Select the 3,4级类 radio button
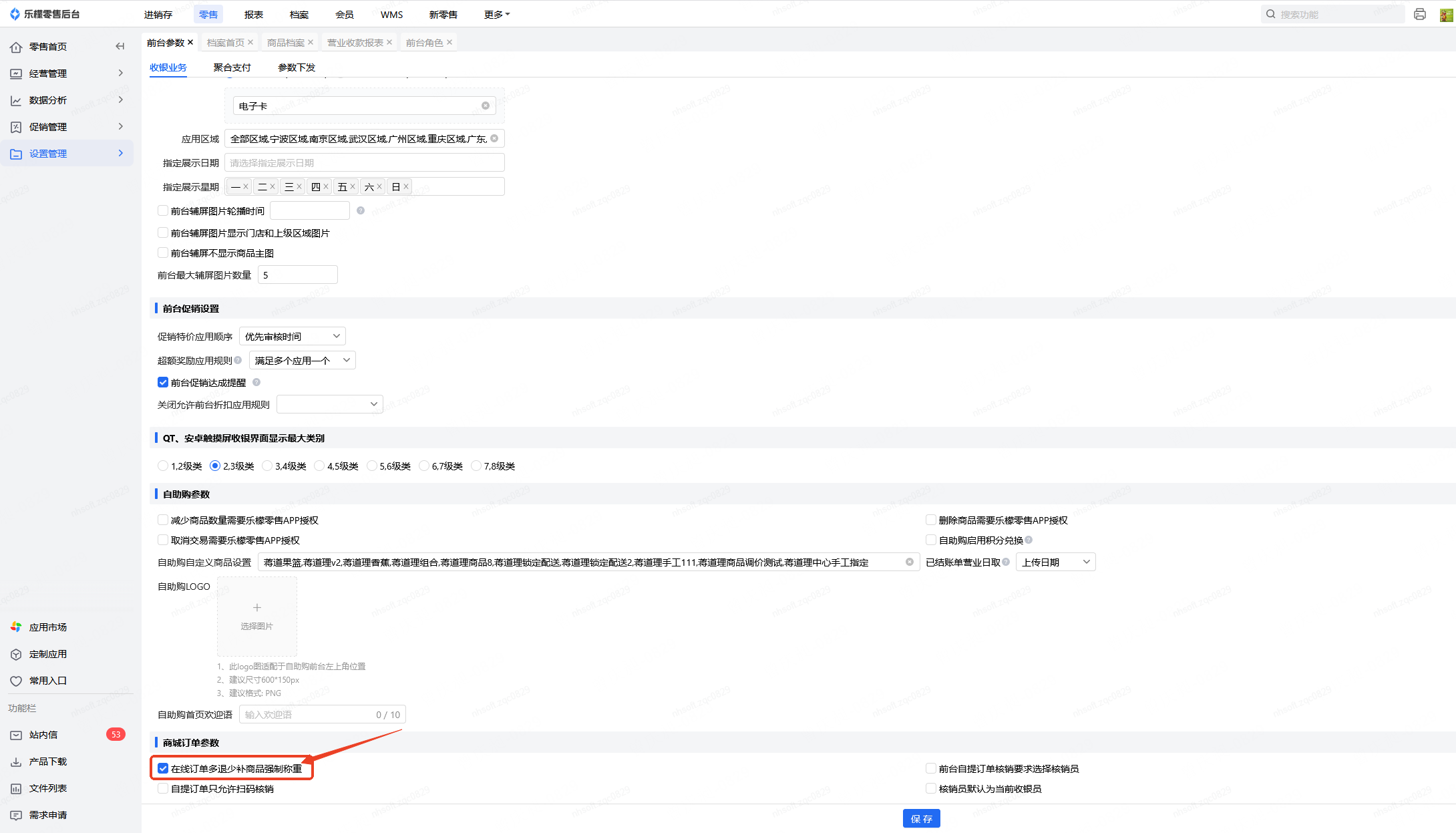Image resolution: width=1456 pixels, height=833 pixels. (268, 466)
